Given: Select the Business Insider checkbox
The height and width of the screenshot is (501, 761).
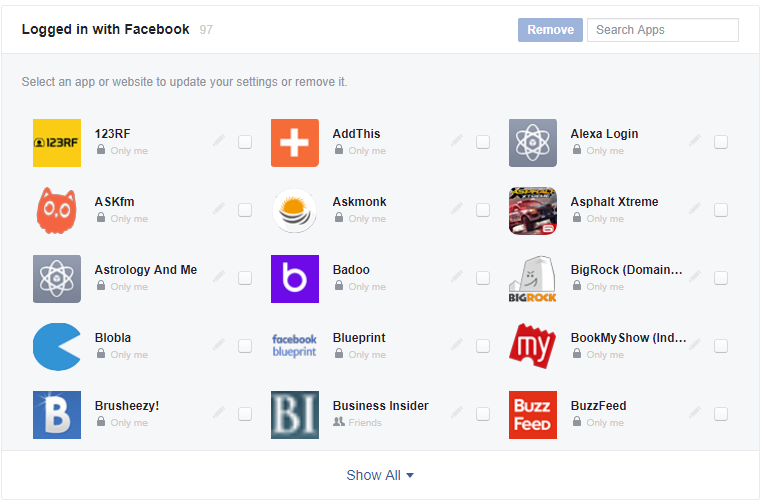Looking at the screenshot, I should [483, 414].
